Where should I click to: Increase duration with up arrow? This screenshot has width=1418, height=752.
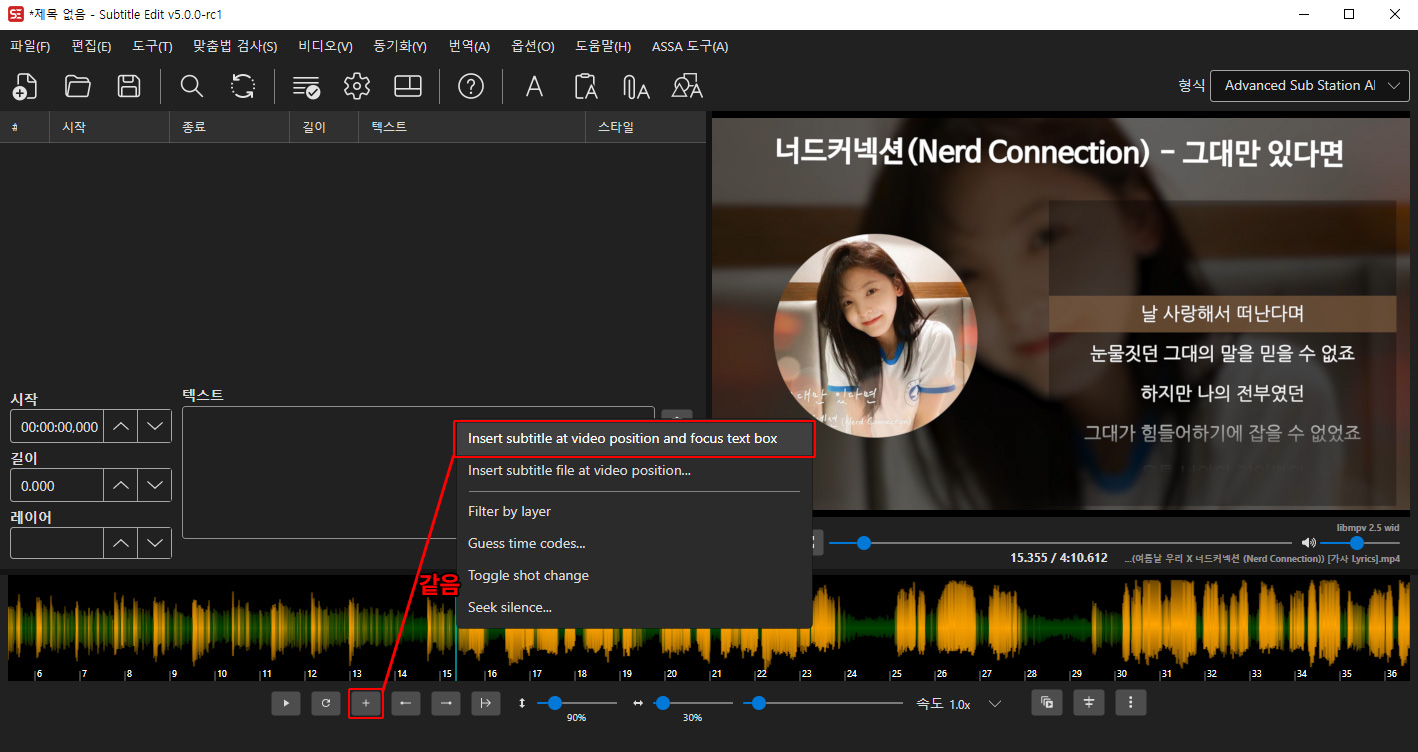click(x=121, y=485)
